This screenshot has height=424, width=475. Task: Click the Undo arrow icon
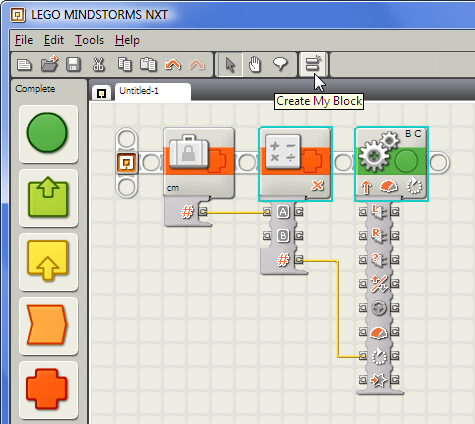coord(173,64)
